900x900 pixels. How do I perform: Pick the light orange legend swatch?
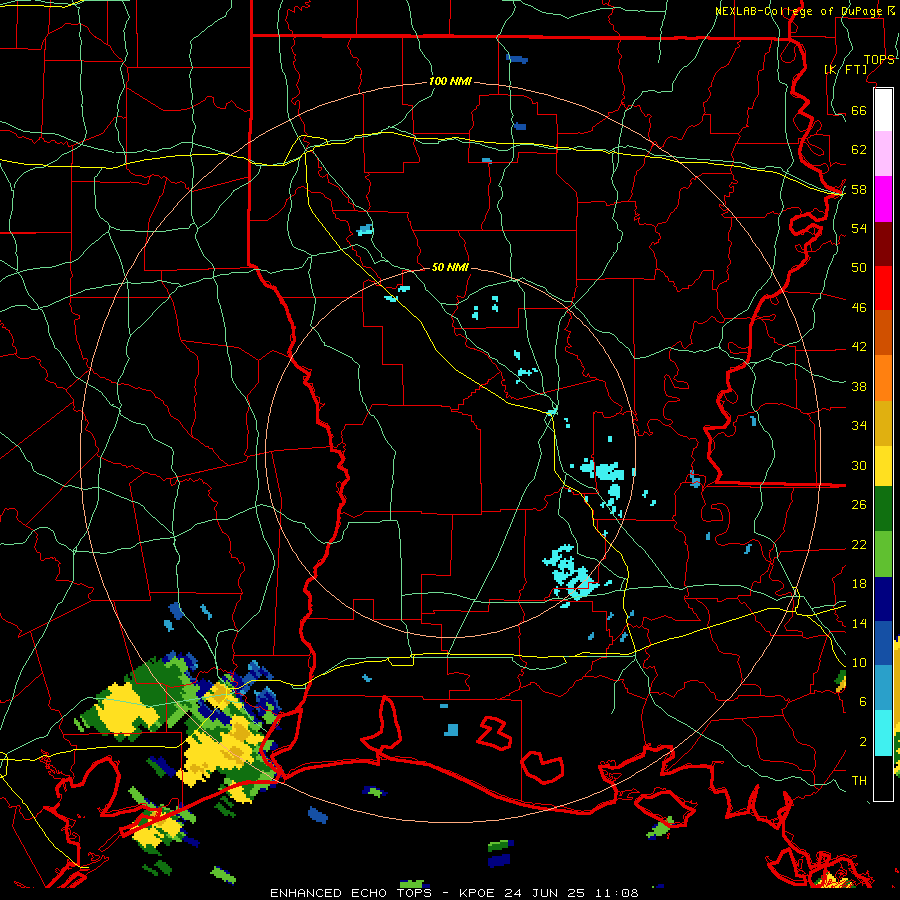point(883,378)
